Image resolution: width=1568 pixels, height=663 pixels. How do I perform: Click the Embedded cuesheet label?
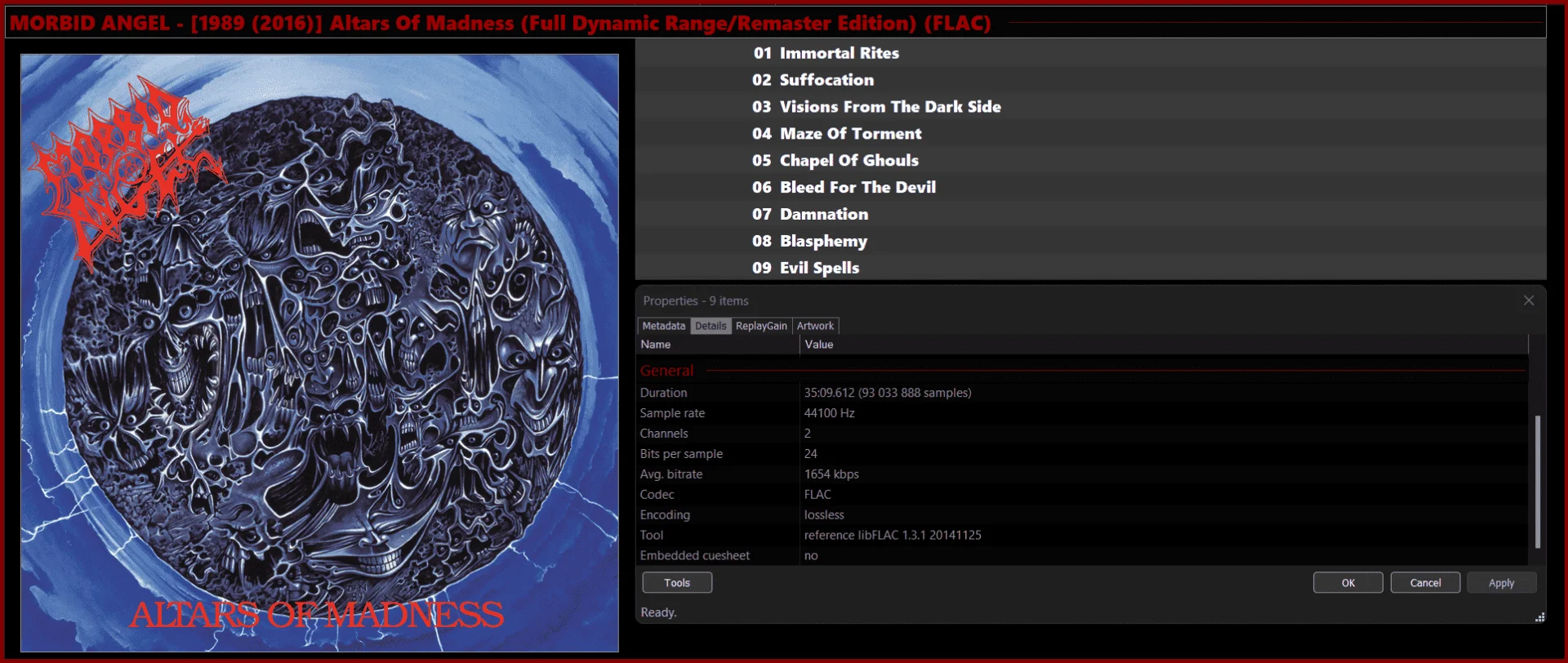click(695, 556)
